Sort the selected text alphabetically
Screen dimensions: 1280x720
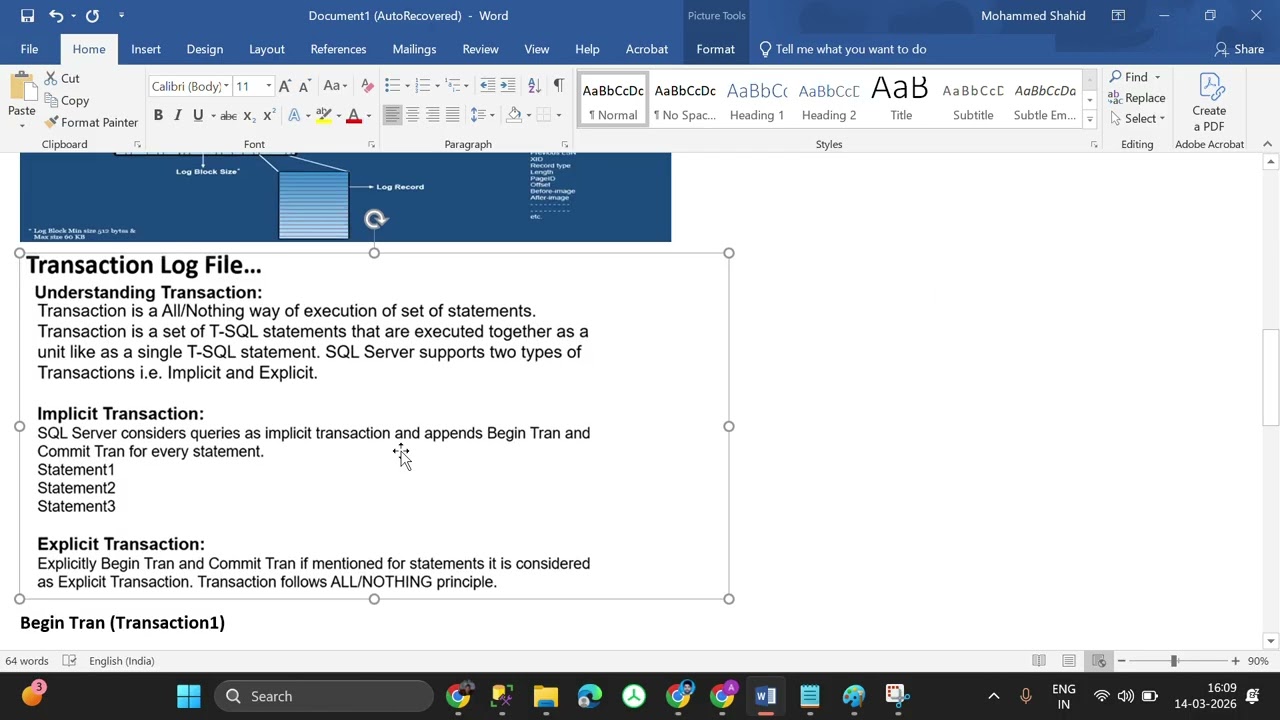tap(534, 86)
